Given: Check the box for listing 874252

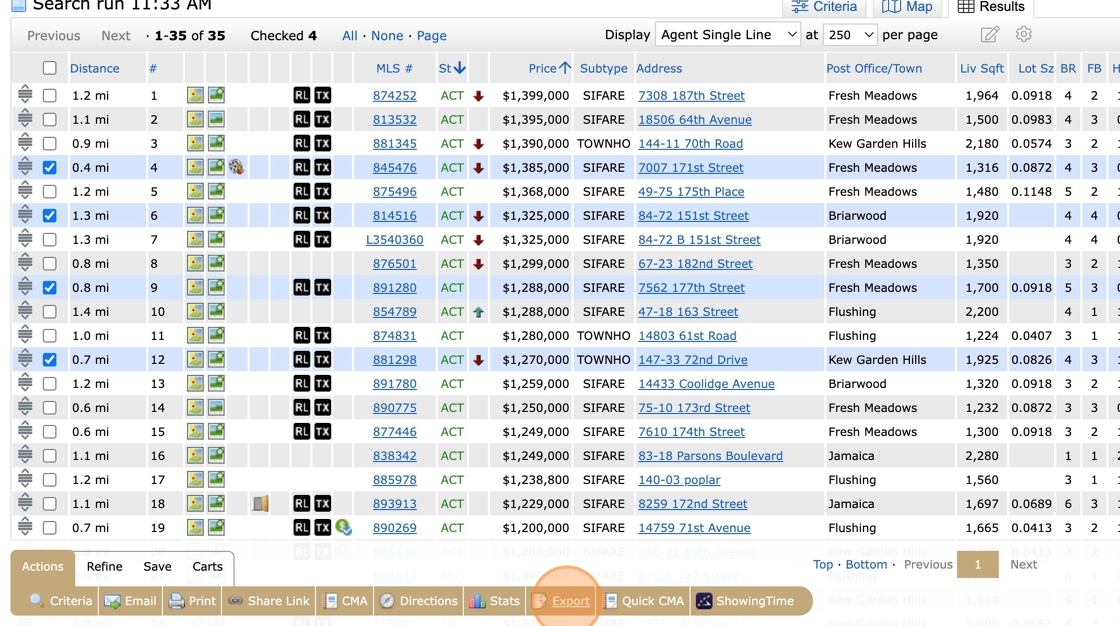Looking at the screenshot, I should click(x=49, y=96).
